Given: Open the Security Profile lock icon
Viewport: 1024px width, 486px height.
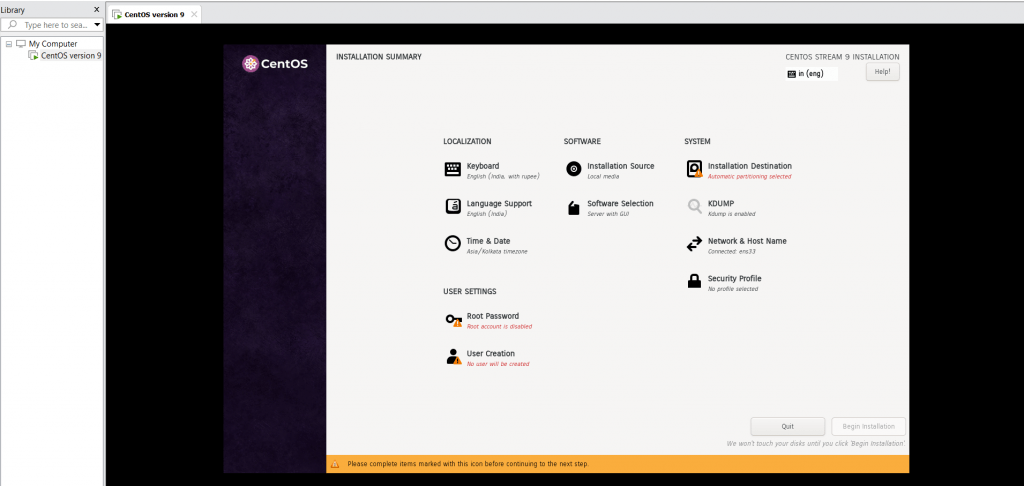Looking at the screenshot, I should click(x=694, y=282).
